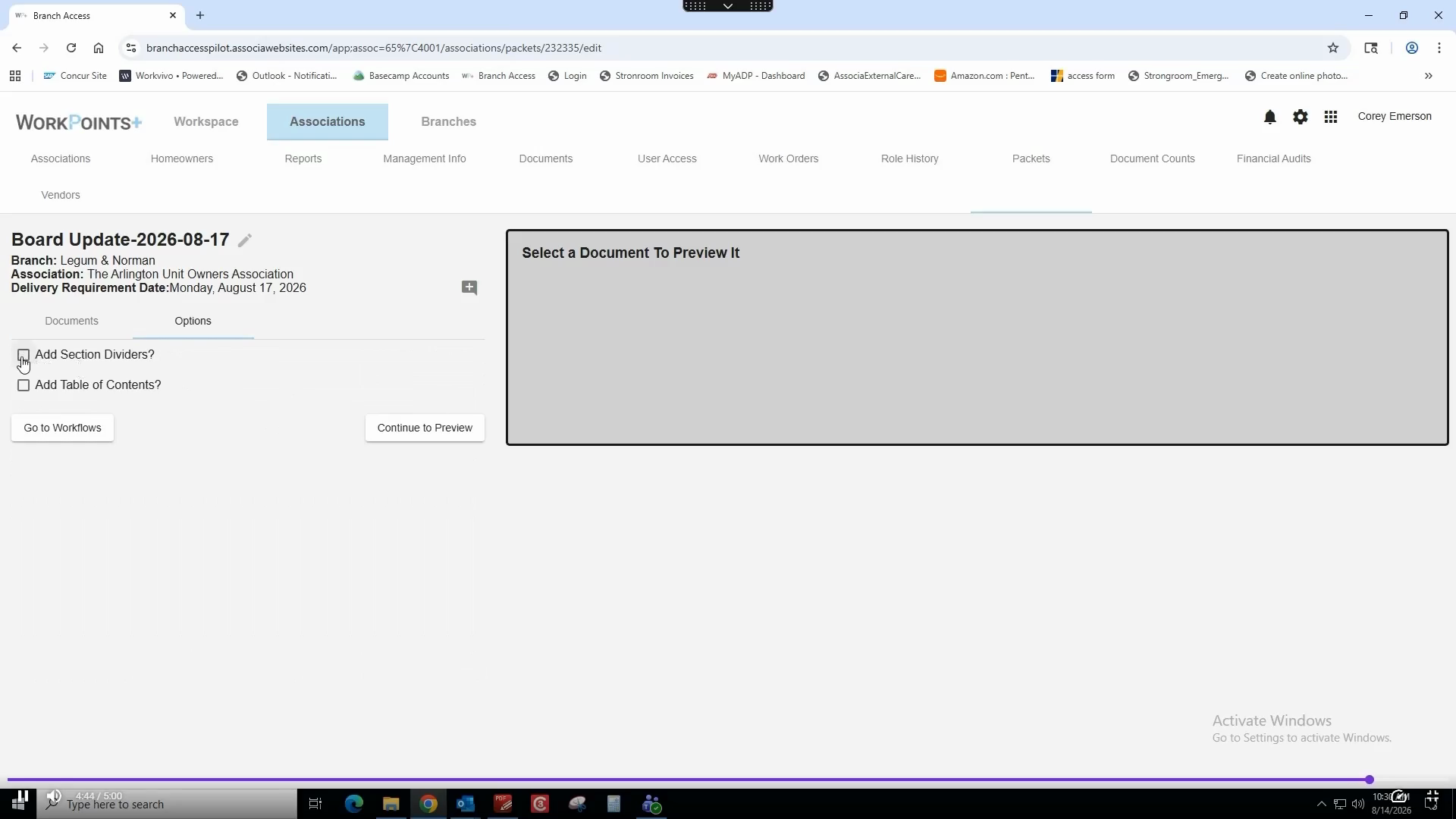Open the Packets submenu
The height and width of the screenshot is (819, 1456).
pyautogui.click(x=1031, y=158)
